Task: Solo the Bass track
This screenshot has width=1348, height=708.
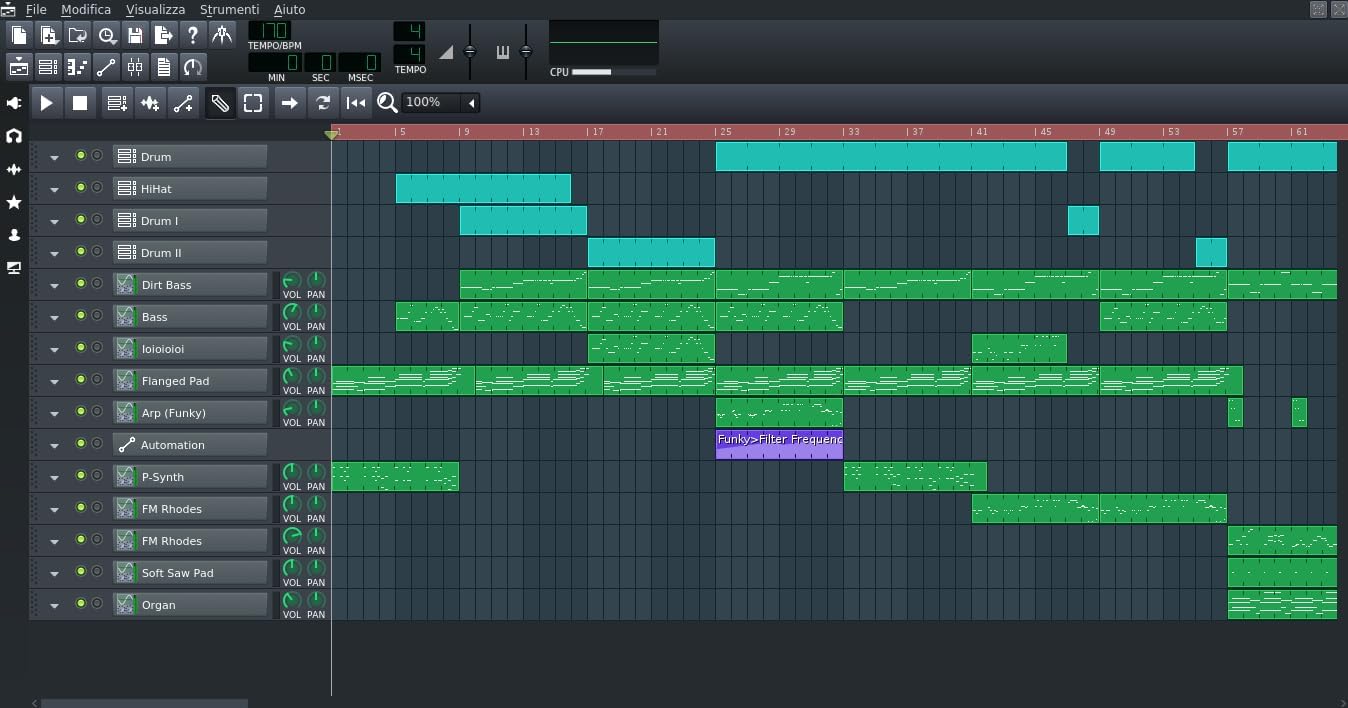Action: [x=97, y=316]
